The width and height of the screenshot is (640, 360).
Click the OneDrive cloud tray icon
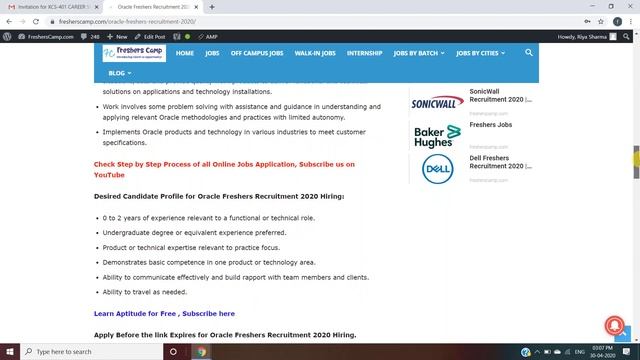click(x=557, y=351)
